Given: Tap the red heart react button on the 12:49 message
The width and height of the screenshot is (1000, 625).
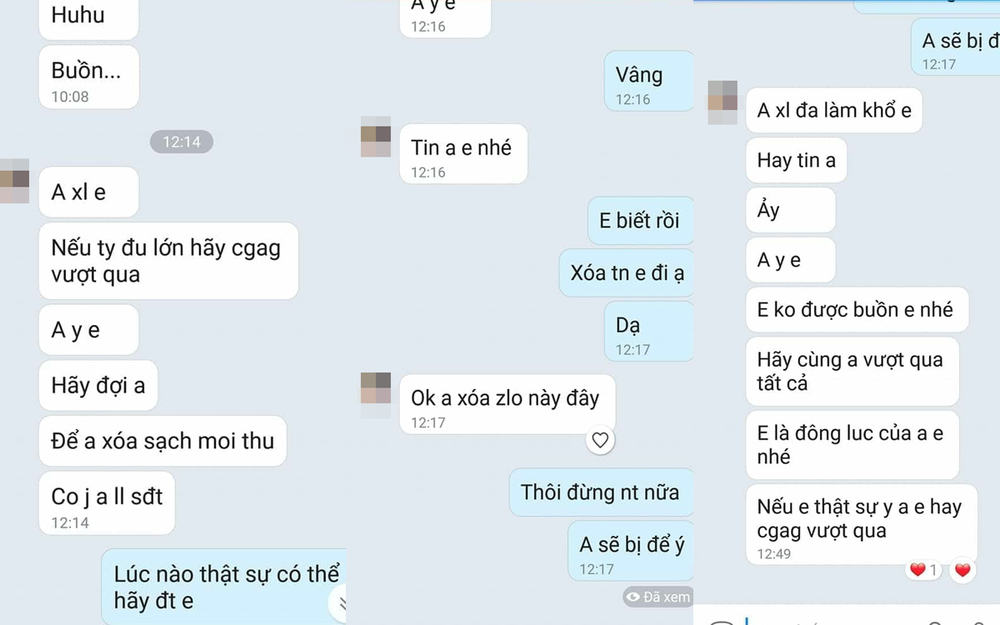Looking at the screenshot, I should (x=962, y=570).
